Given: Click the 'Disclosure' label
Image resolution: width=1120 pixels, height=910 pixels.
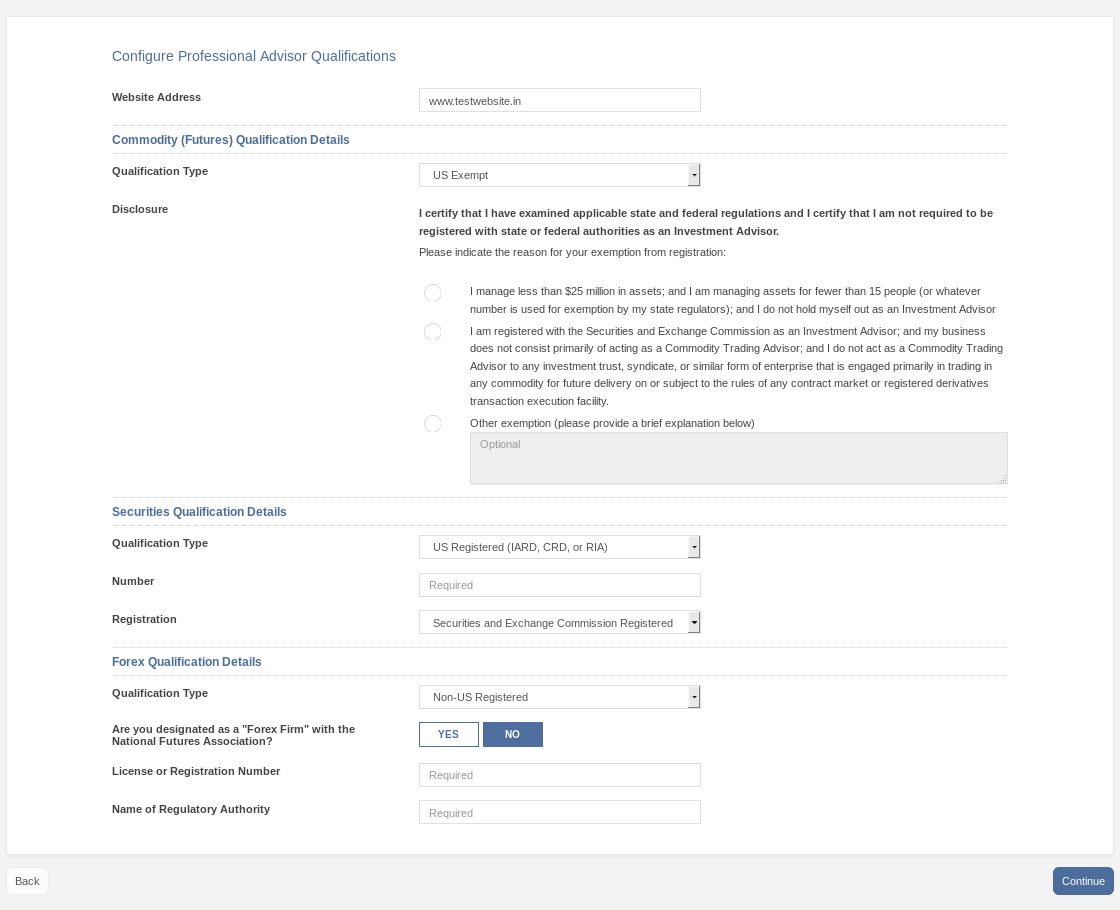Looking at the screenshot, I should [140, 209].
